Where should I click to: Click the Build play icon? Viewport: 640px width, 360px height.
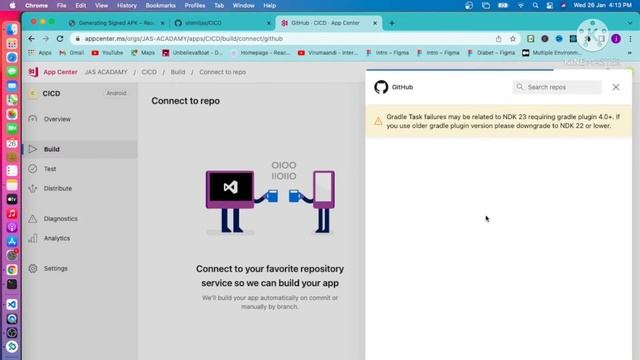(33, 149)
